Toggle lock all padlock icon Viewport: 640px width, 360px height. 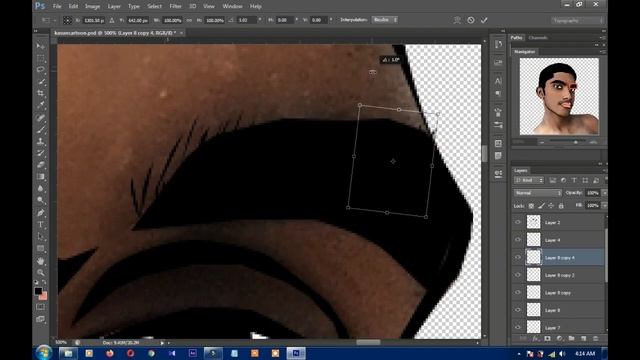click(561, 206)
